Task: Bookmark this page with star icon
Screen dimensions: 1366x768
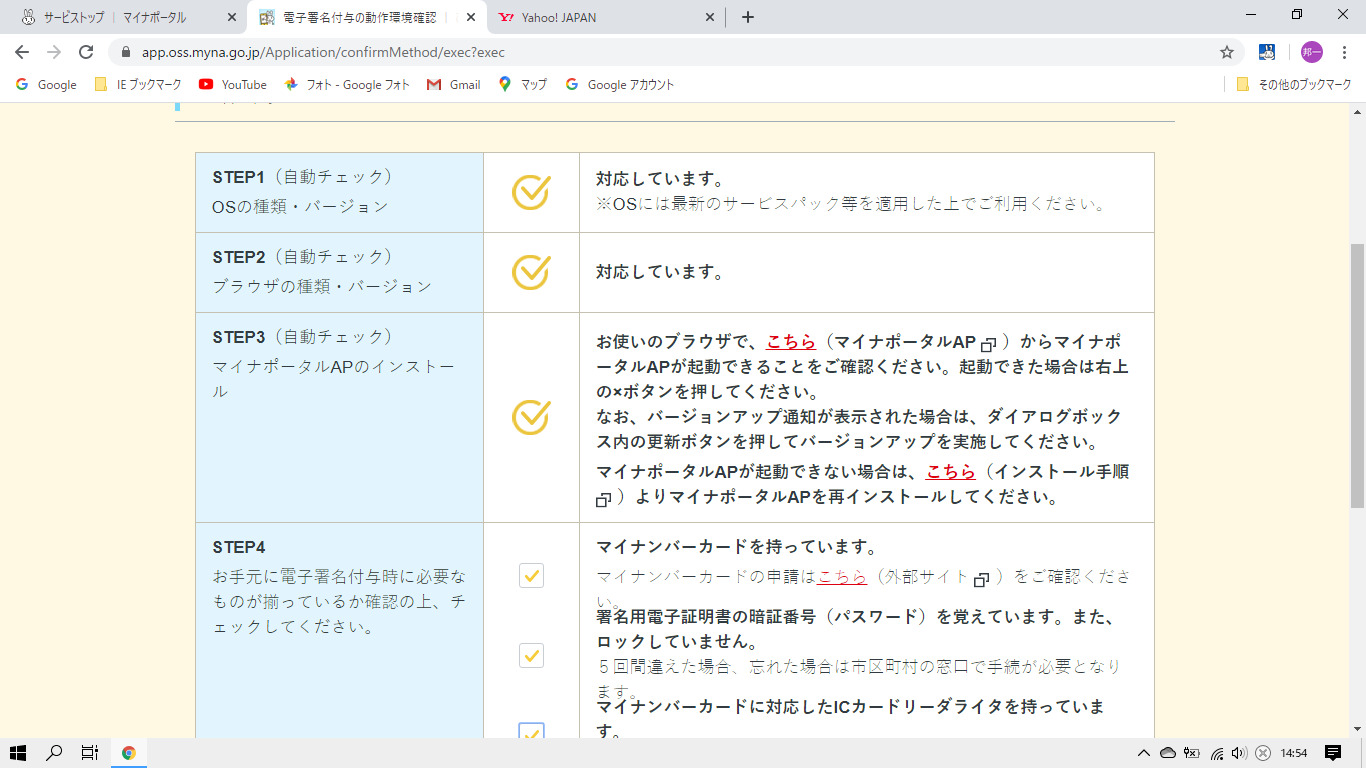Action: pos(1226,52)
